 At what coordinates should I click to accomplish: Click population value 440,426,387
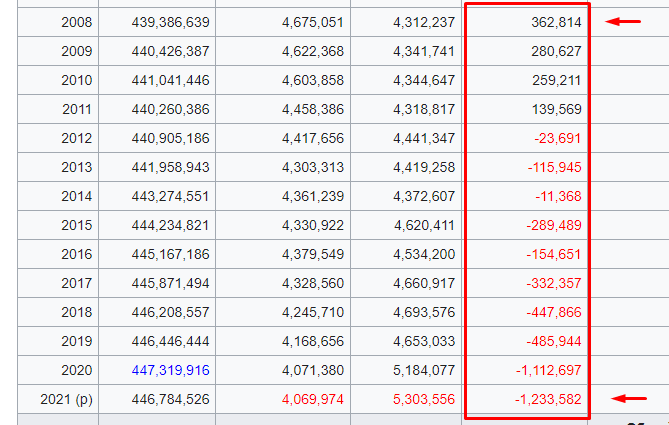tap(170, 51)
